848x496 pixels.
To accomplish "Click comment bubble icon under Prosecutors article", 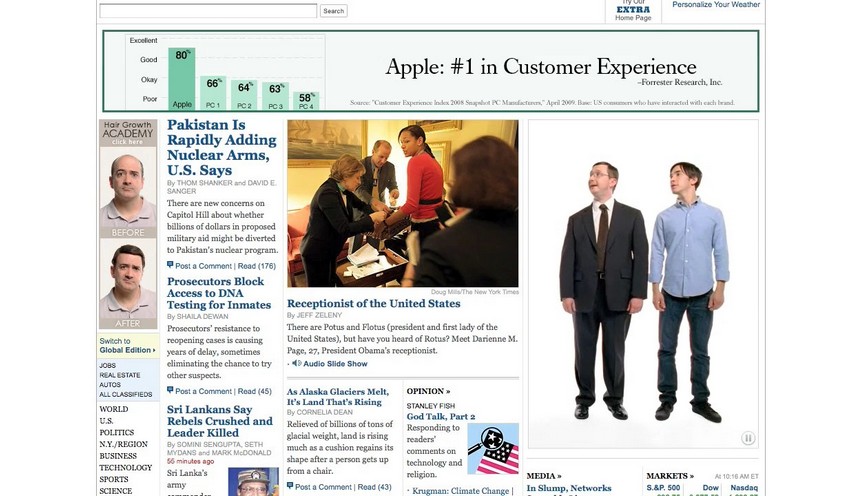I will pyautogui.click(x=170, y=390).
